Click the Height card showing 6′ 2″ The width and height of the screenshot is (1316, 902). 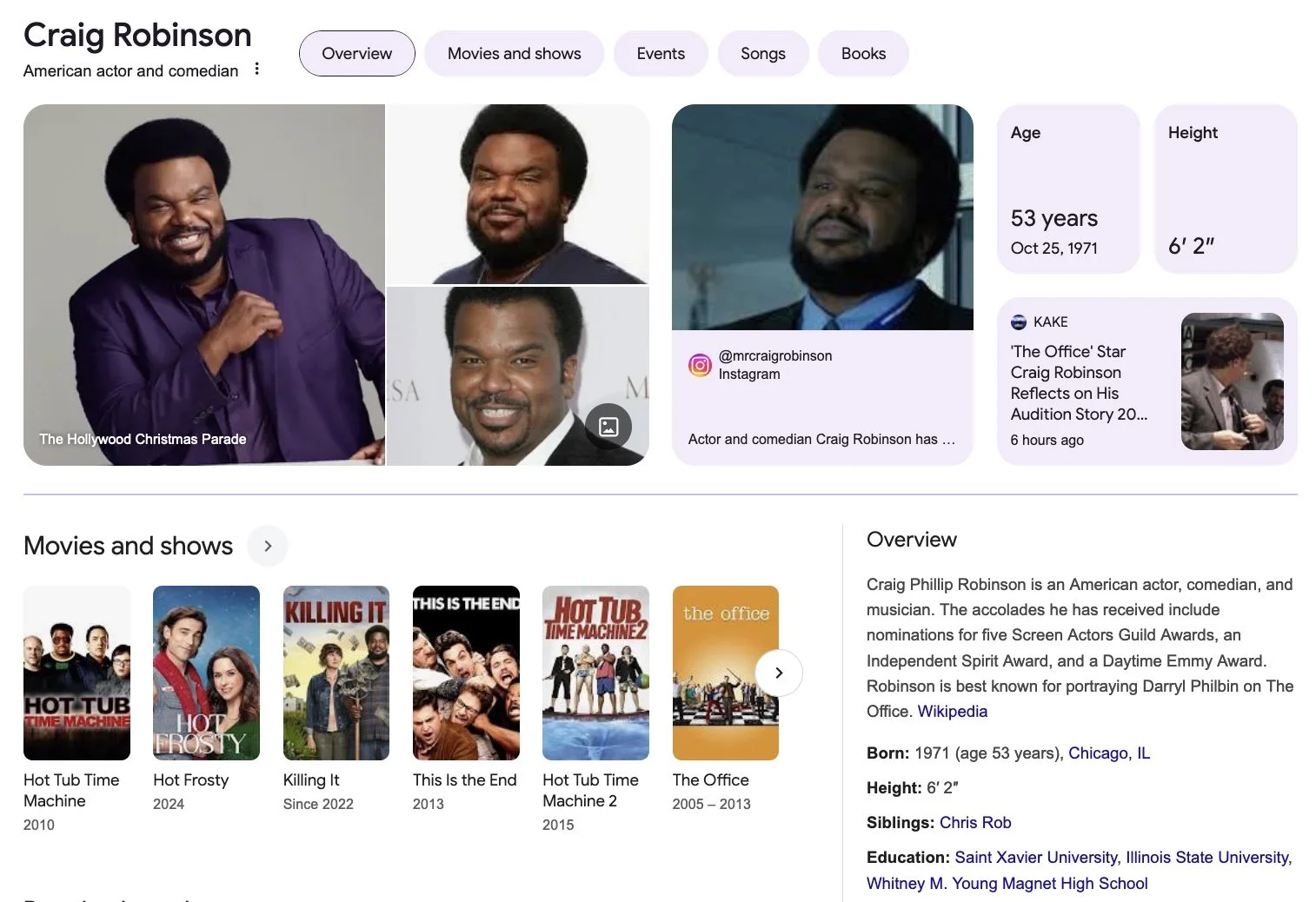click(1226, 189)
